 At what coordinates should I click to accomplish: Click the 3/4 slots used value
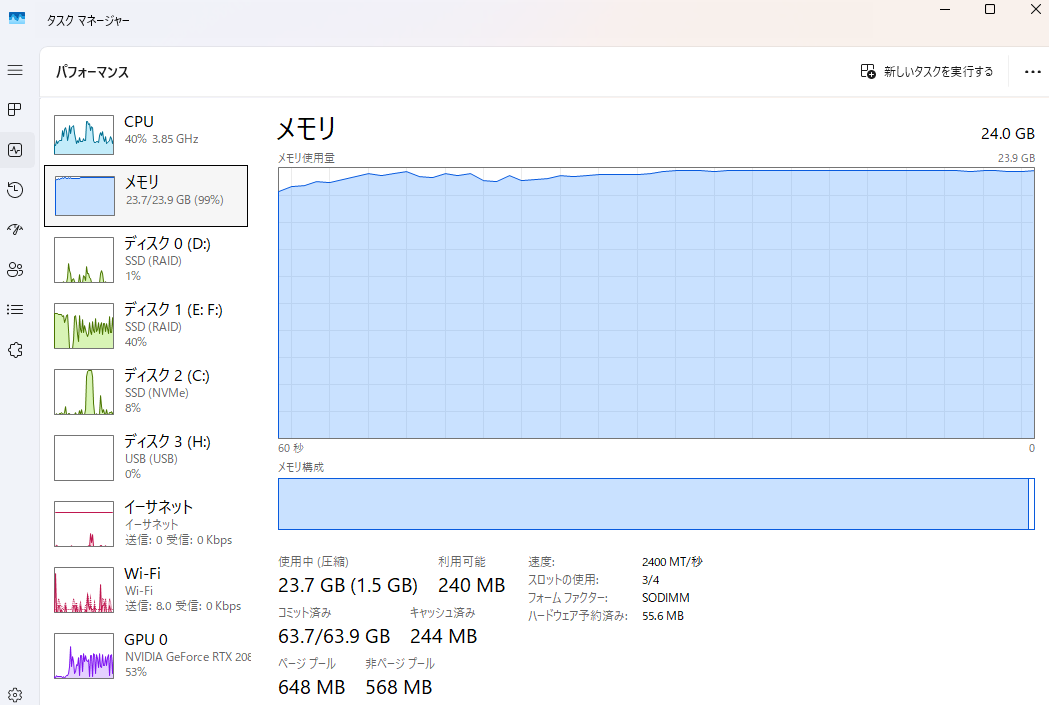click(x=650, y=580)
